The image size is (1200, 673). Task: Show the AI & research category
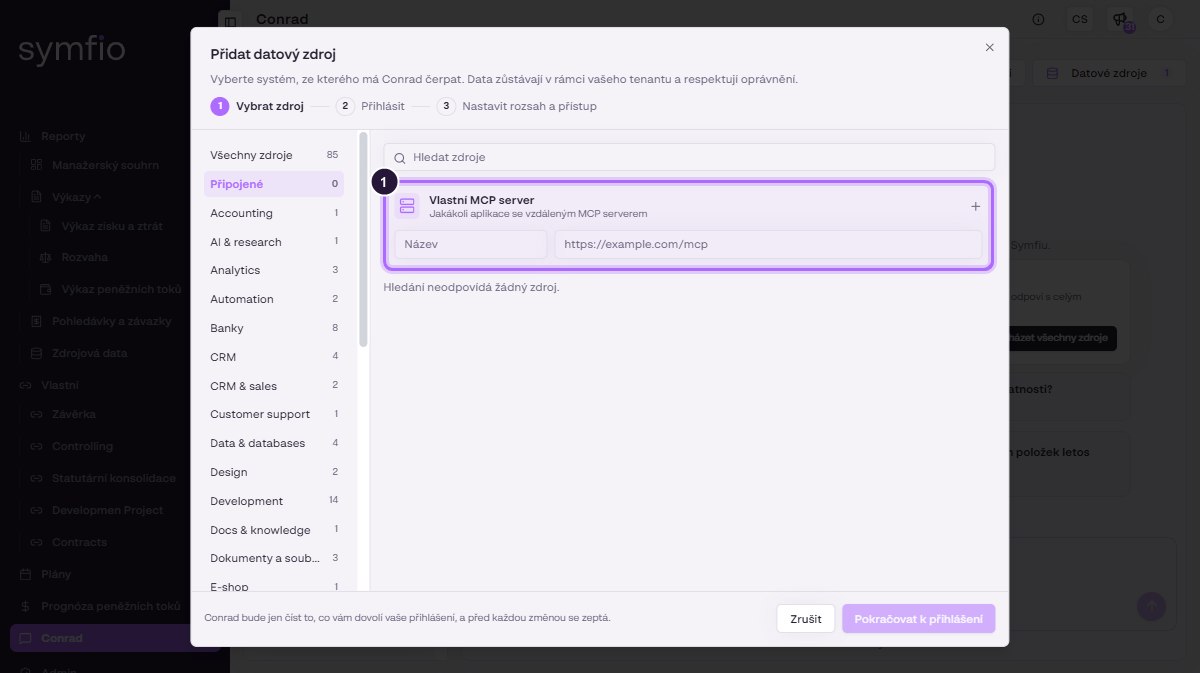coord(274,242)
